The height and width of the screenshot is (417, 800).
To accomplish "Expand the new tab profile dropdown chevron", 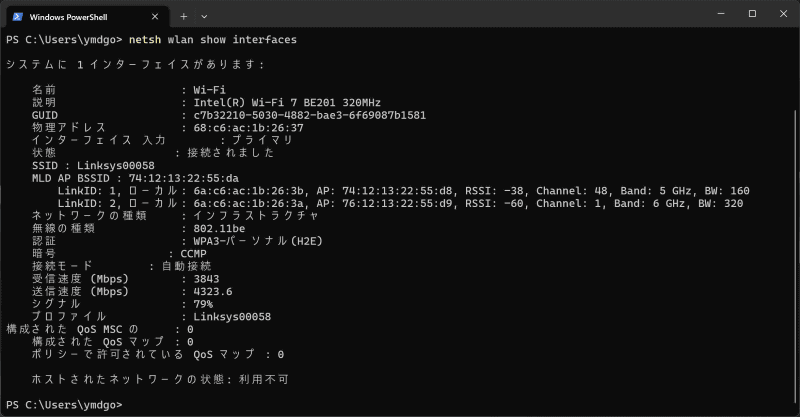I will [204, 17].
